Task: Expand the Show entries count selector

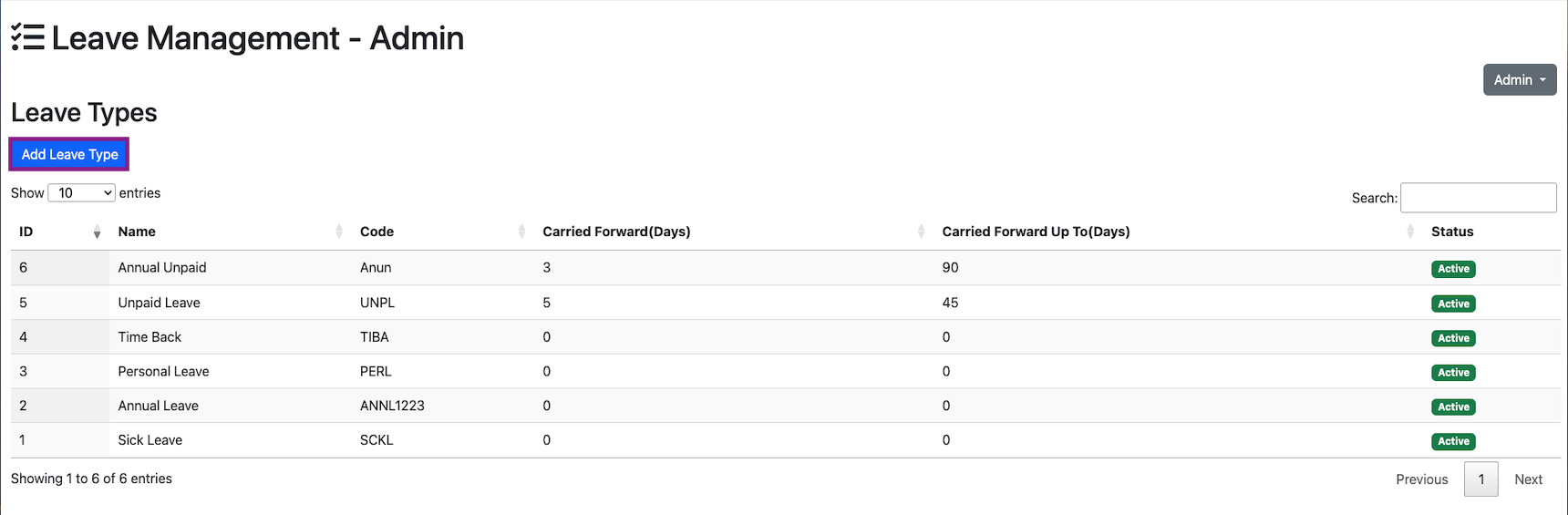Action: (x=81, y=193)
